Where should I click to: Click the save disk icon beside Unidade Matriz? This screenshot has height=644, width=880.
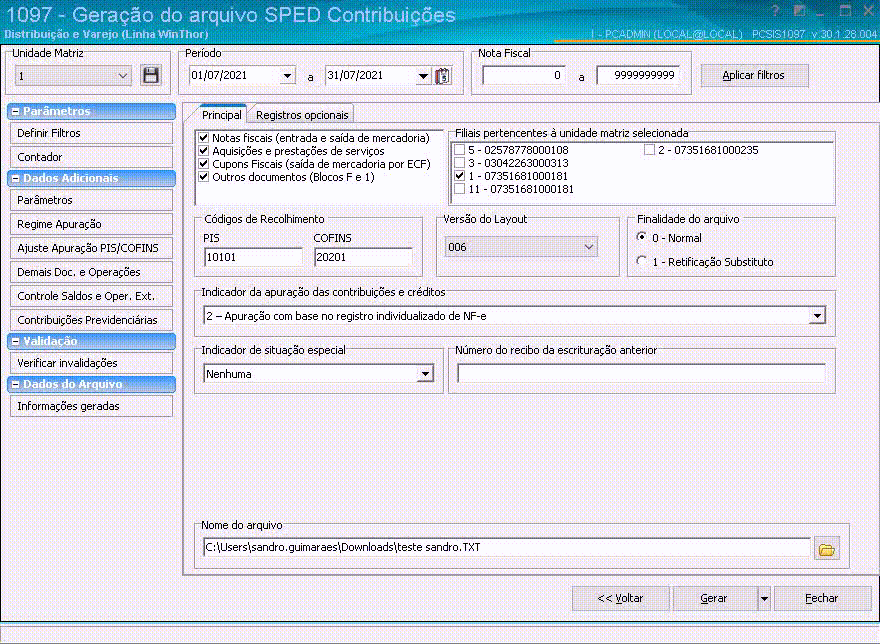coord(150,75)
